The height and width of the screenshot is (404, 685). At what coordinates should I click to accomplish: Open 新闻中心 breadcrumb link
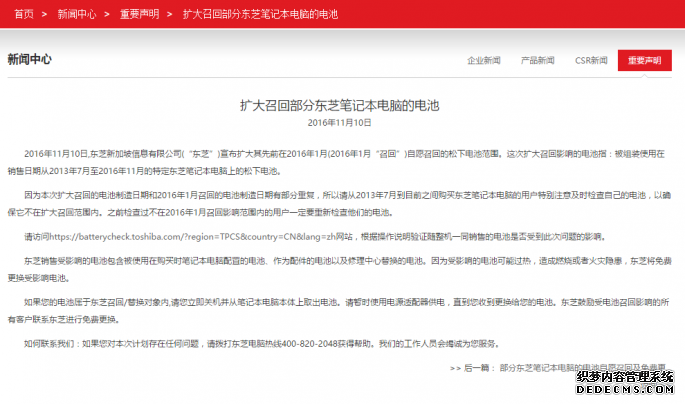(x=76, y=14)
